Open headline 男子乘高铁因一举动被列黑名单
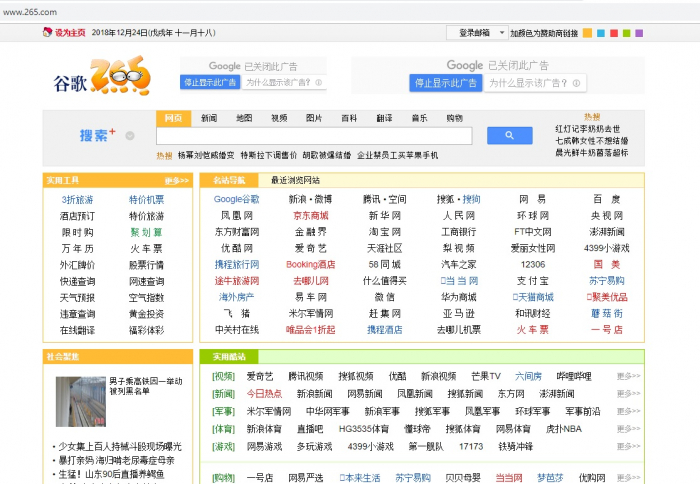The height and width of the screenshot is (484, 700). pos(146,386)
